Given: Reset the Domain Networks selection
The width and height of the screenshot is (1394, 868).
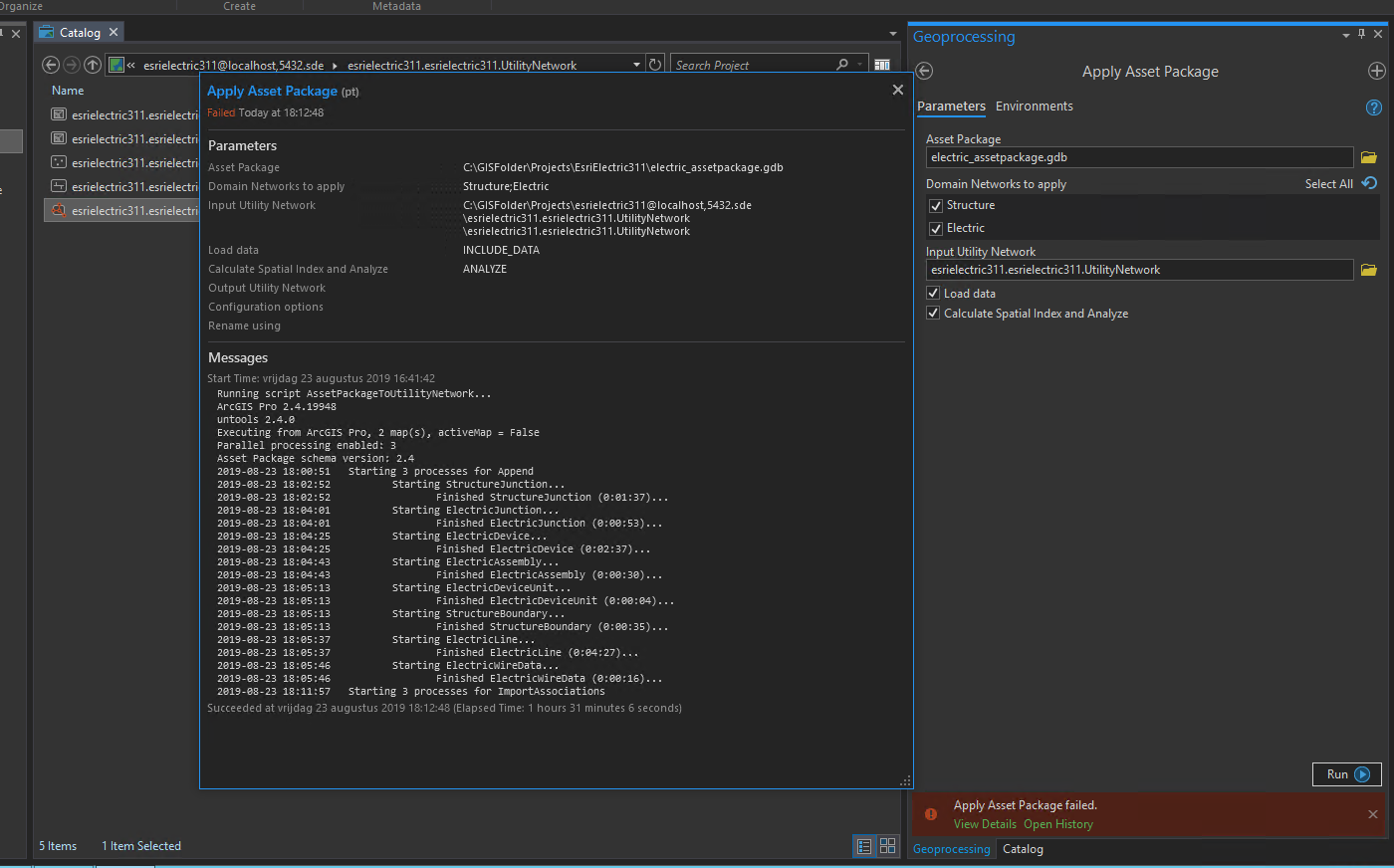Looking at the screenshot, I should point(1369,183).
